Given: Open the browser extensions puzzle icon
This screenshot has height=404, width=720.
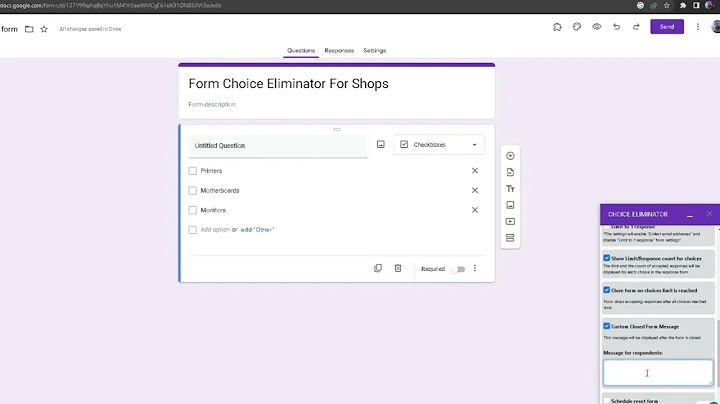Looking at the screenshot, I should [683, 6].
